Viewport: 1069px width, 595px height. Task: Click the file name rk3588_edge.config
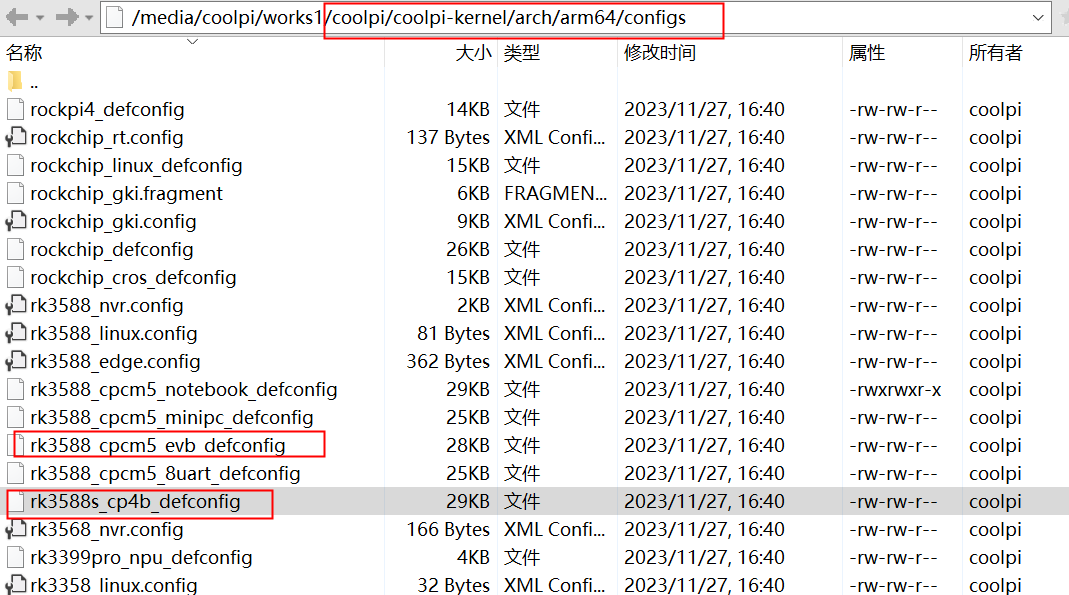[x=115, y=361]
